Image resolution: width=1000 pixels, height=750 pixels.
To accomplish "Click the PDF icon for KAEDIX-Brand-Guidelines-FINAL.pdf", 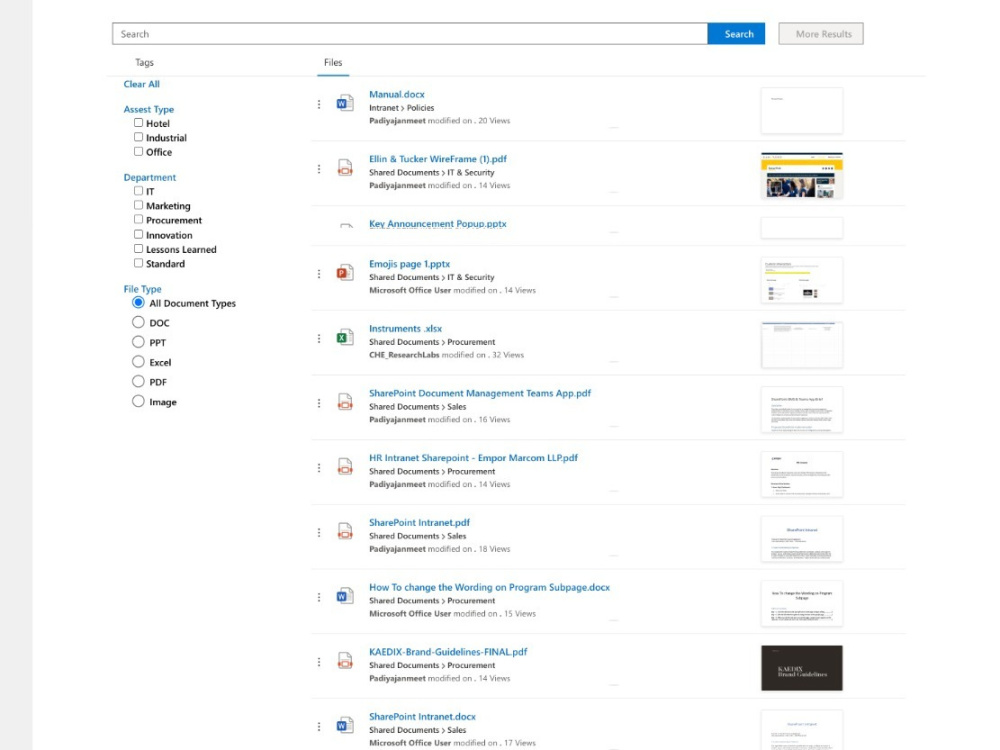I will pyautogui.click(x=345, y=661).
